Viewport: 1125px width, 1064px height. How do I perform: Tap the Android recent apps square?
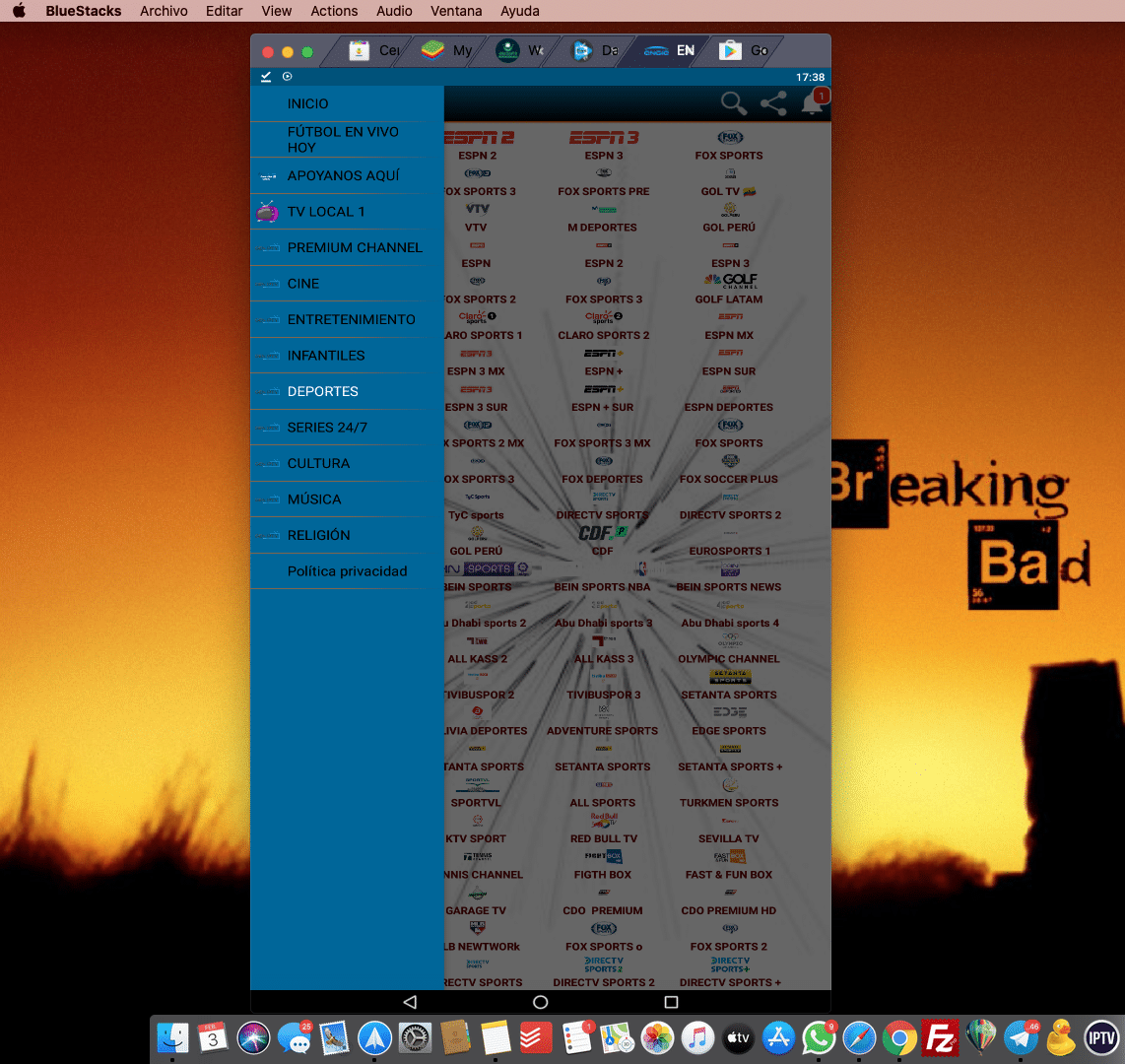pos(671,1002)
